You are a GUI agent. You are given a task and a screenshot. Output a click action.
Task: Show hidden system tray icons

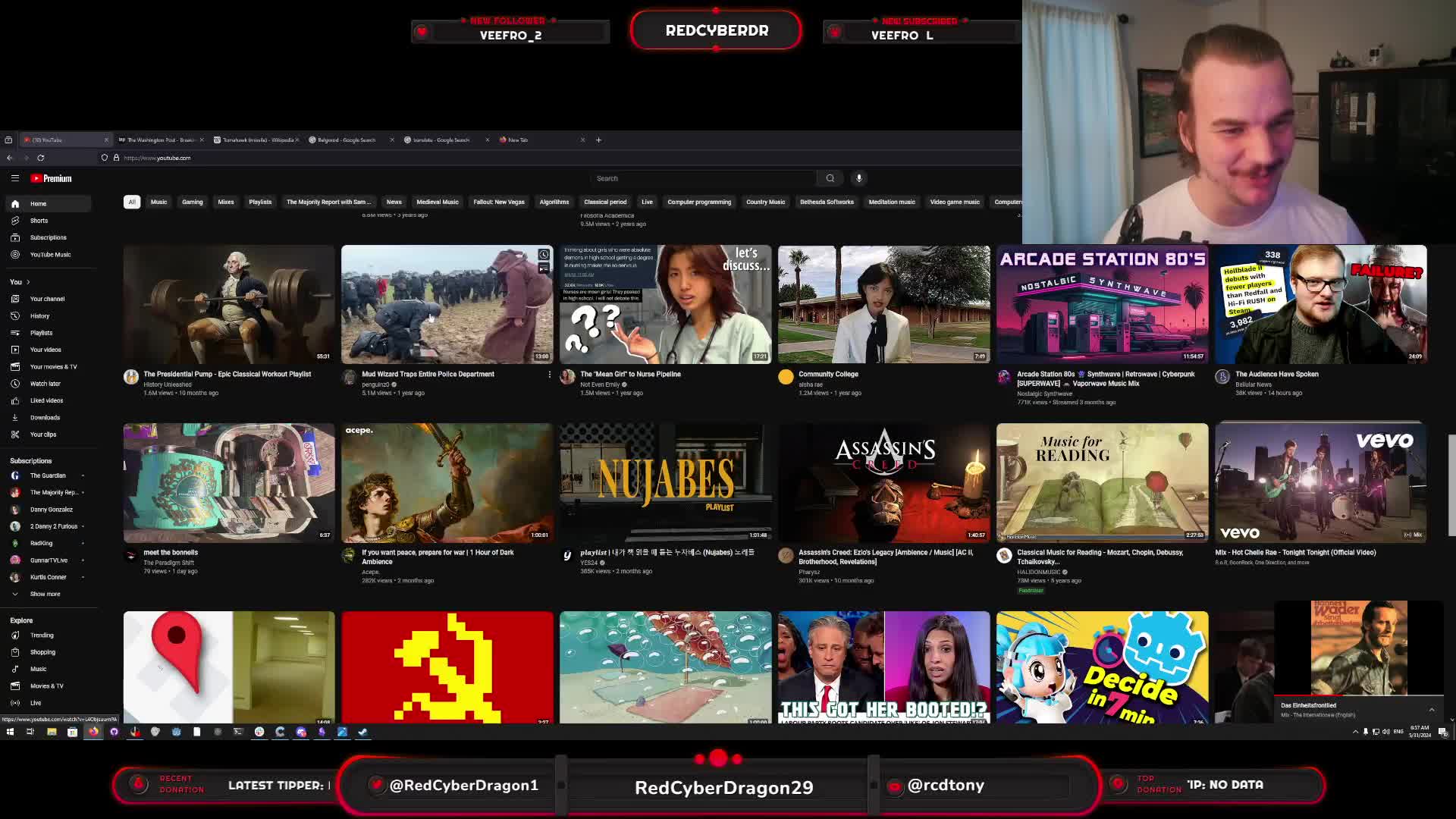tap(1355, 732)
